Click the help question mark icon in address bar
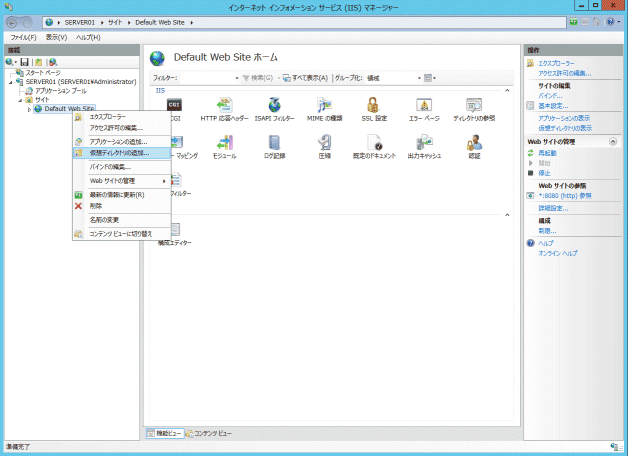 tap(610, 22)
